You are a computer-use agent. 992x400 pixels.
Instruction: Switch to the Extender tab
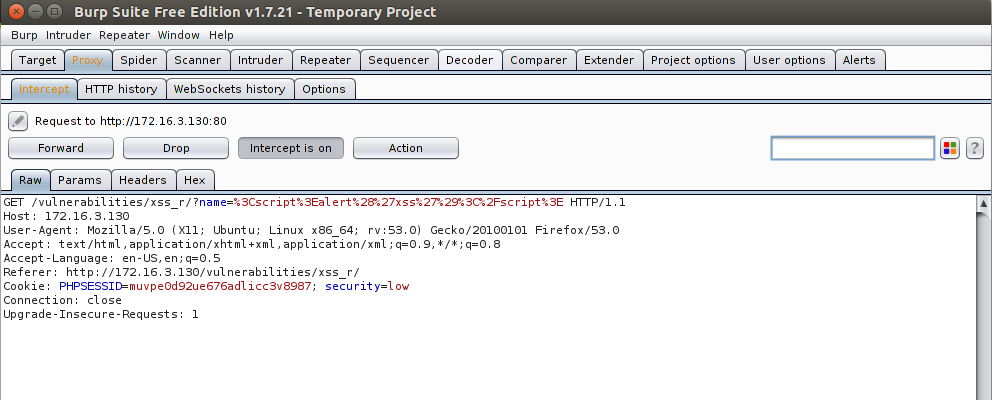pos(609,60)
